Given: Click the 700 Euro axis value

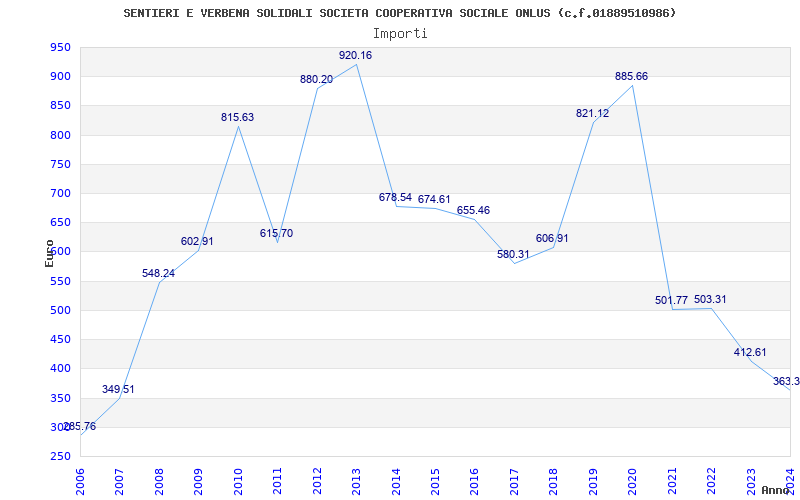Looking at the screenshot, I should pos(60,193).
